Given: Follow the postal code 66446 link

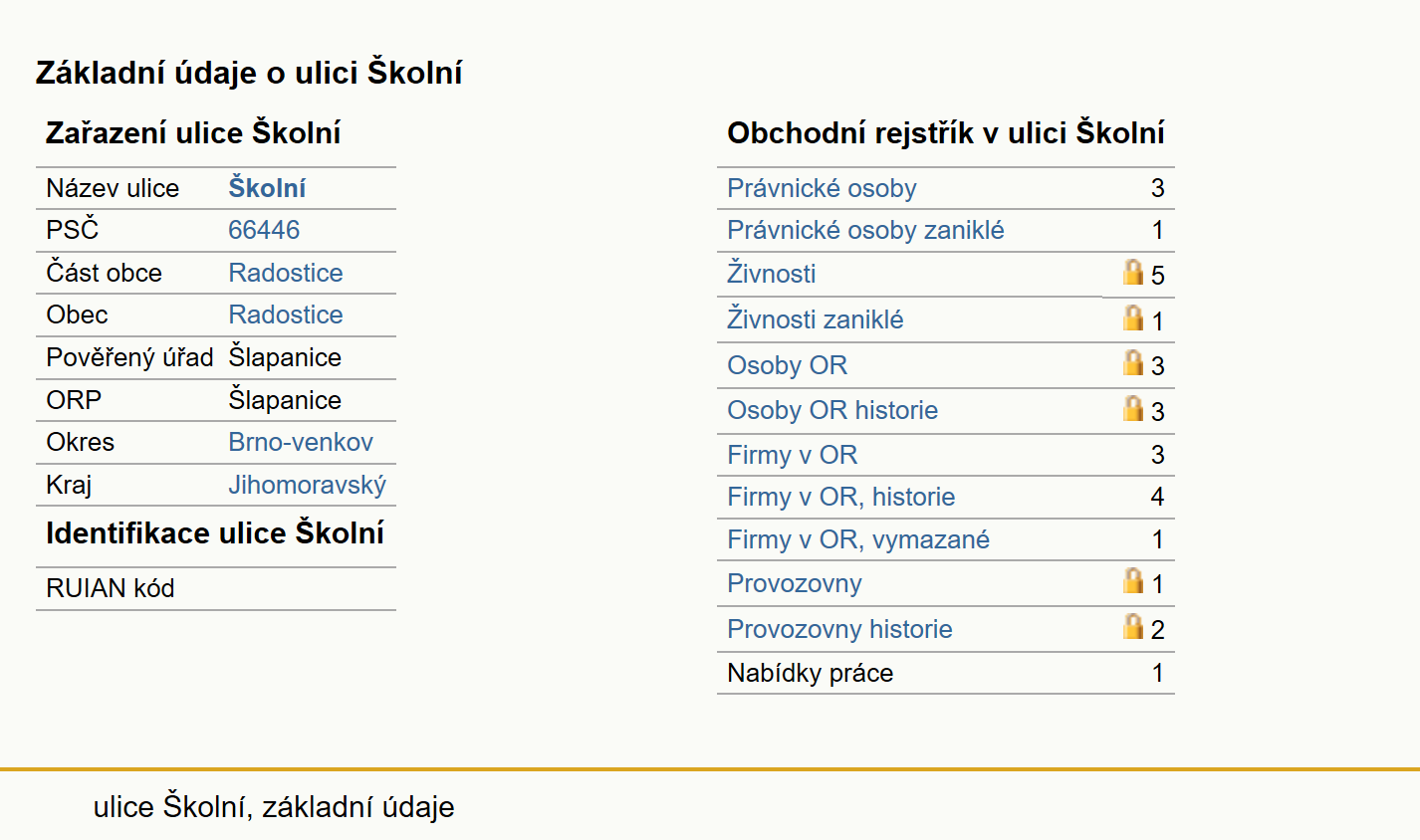Looking at the screenshot, I should pos(264,230).
